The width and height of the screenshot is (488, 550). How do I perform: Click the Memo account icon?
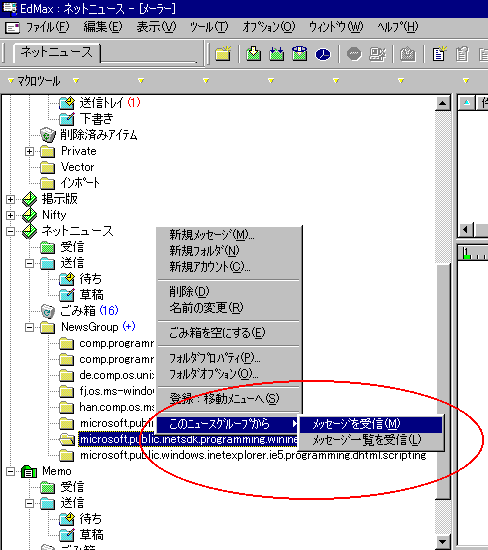pos(29,471)
